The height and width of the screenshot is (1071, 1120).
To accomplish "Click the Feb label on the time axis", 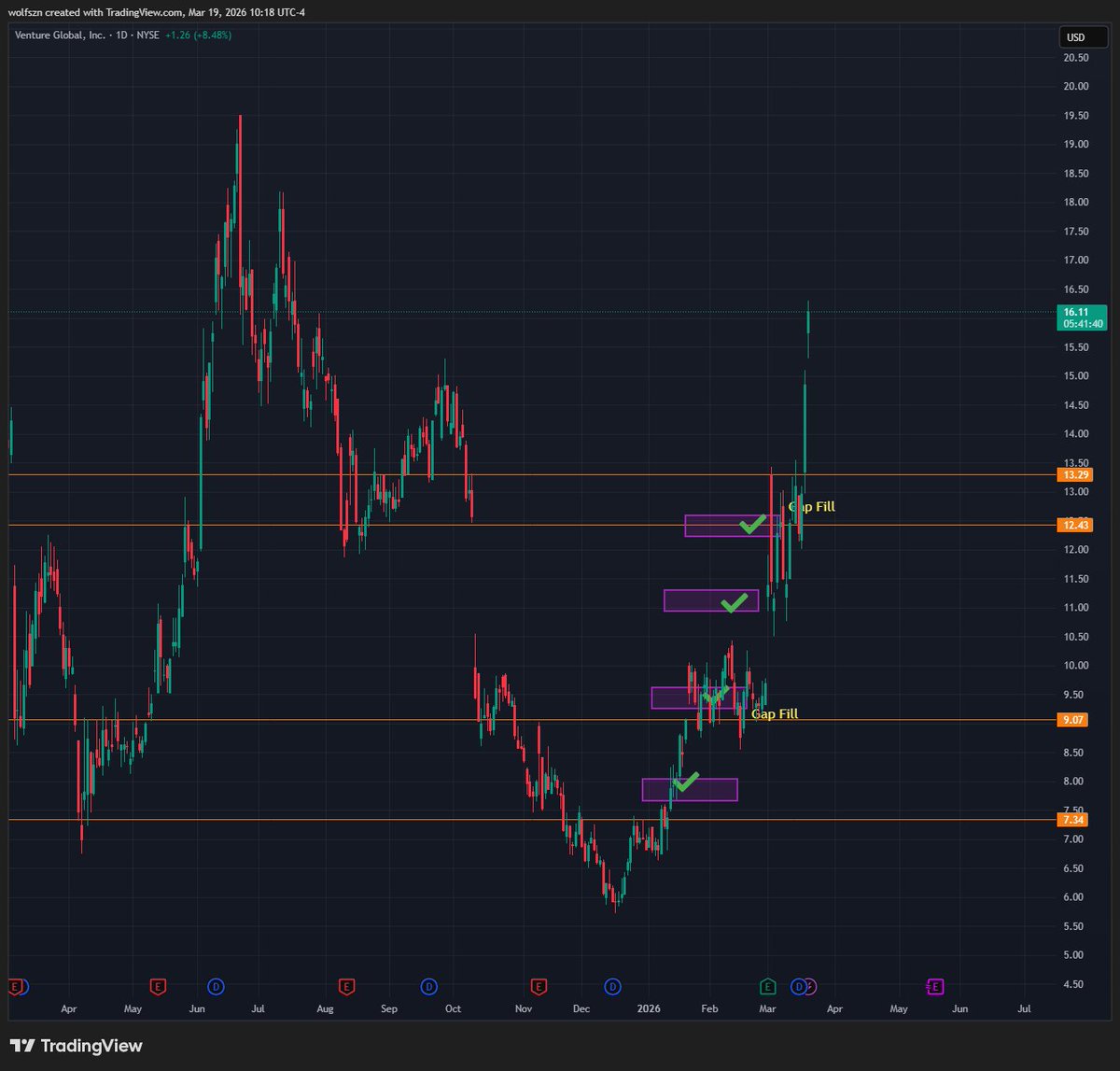I will click(x=708, y=1009).
